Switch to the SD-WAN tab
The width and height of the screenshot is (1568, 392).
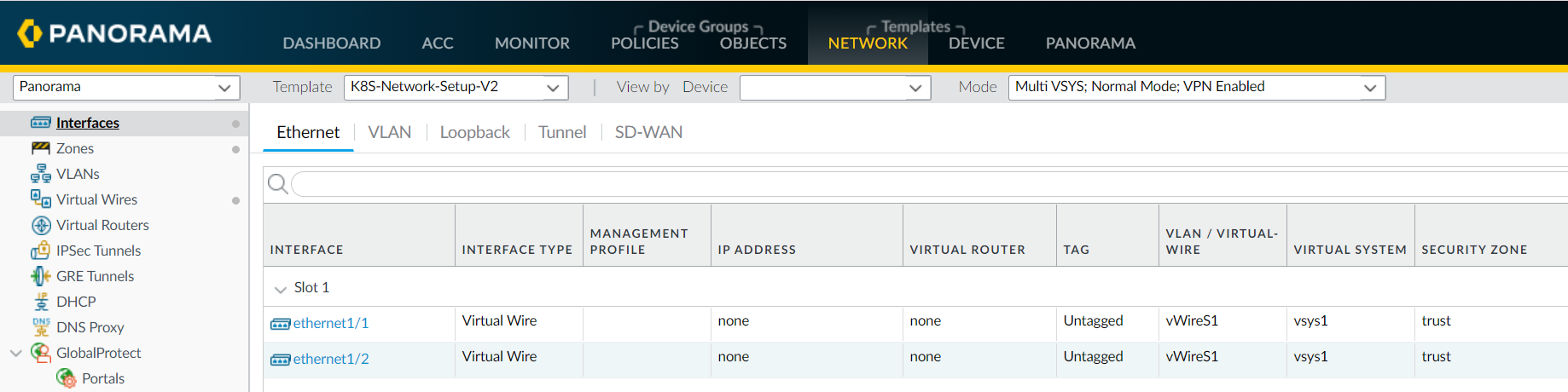(x=648, y=132)
